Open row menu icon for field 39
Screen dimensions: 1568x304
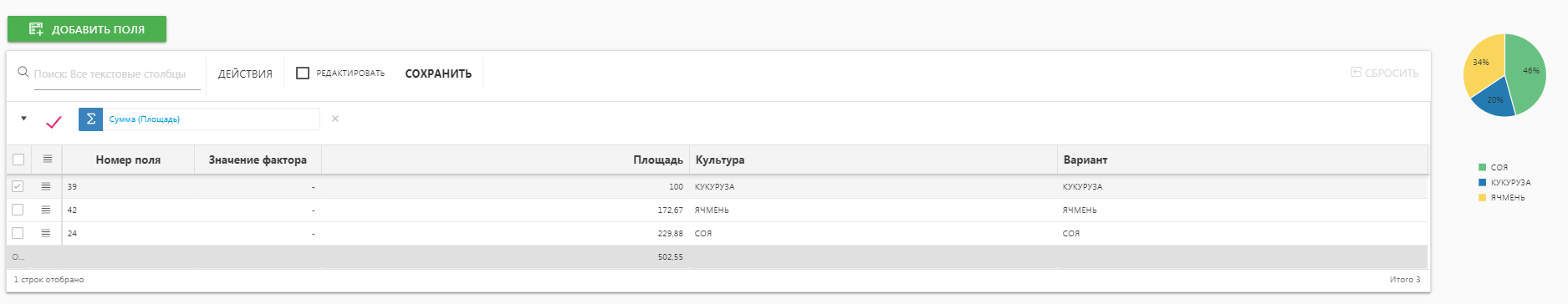46,186
